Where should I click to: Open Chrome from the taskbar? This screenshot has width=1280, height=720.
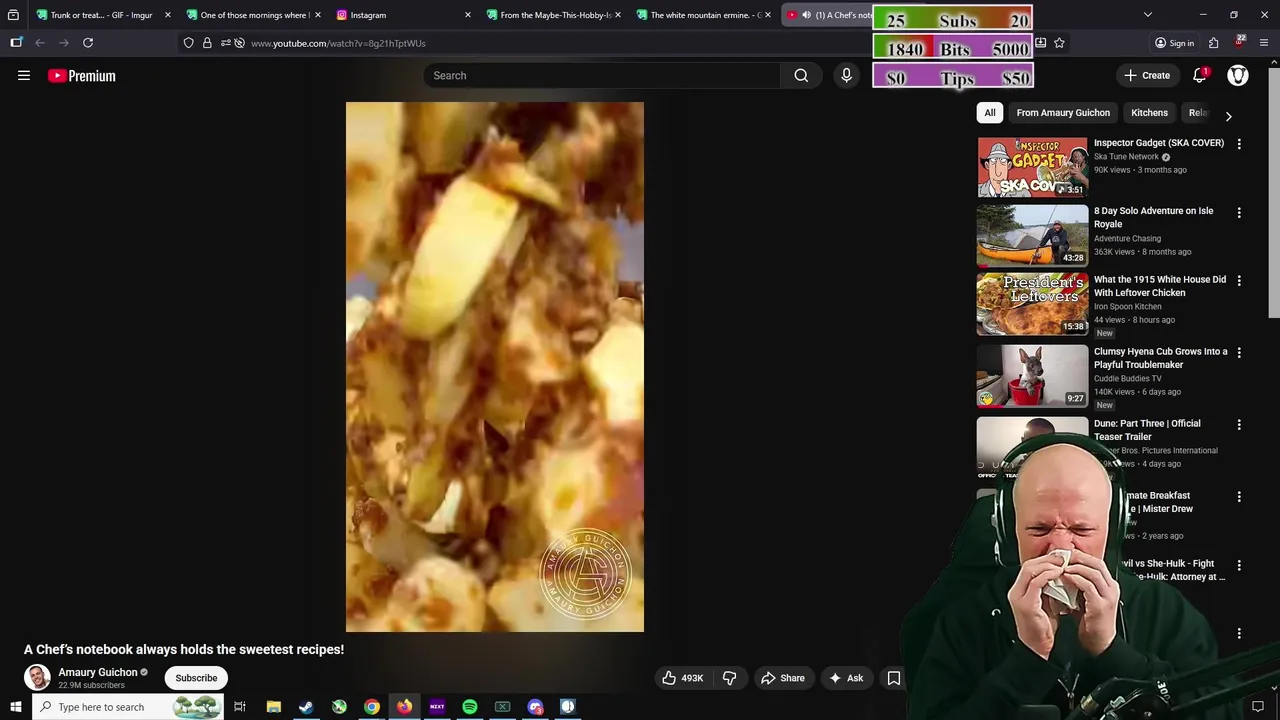371,707
